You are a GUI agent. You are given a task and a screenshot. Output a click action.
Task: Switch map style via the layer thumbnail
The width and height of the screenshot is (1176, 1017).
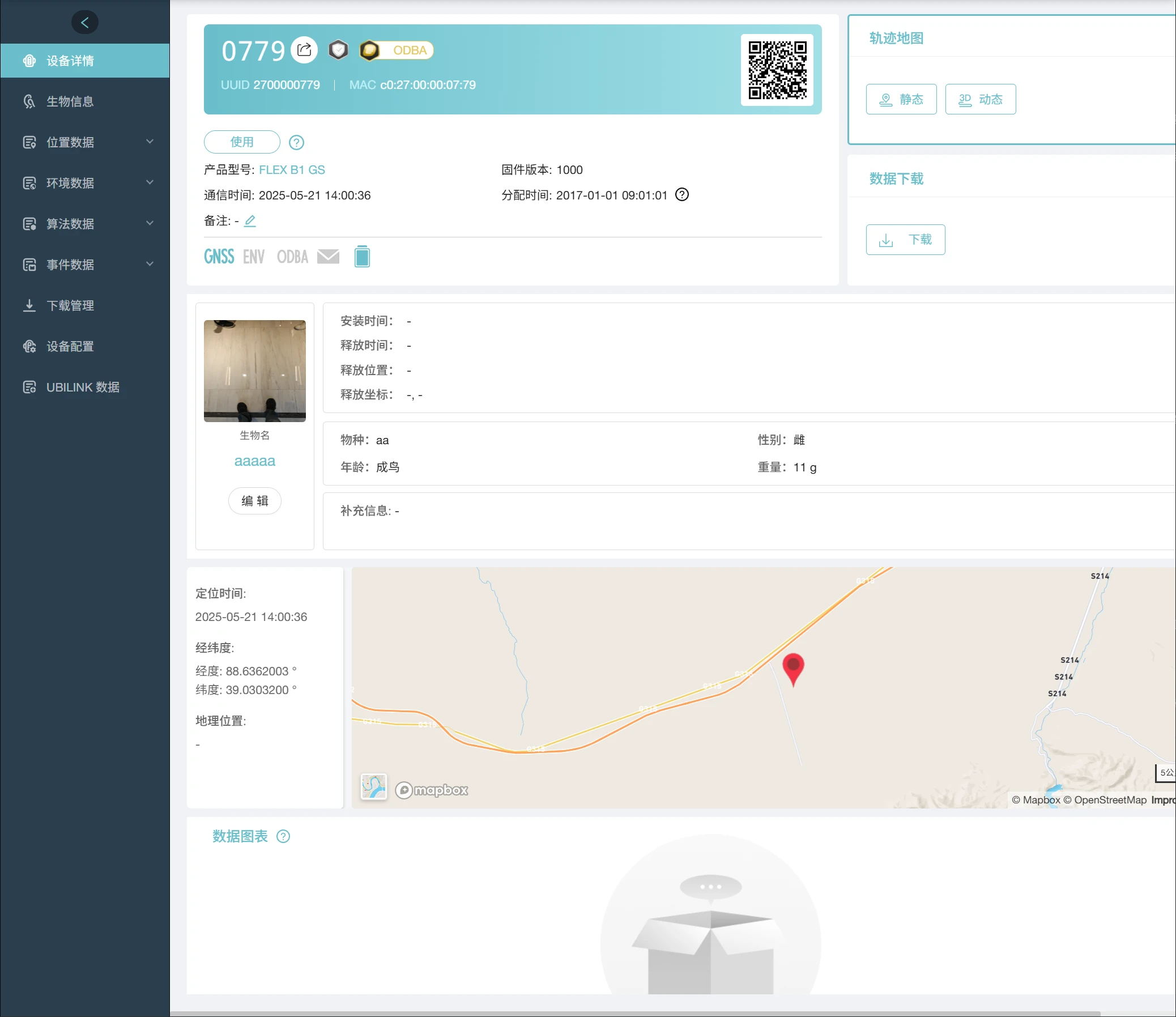click(x=373, y=786)
